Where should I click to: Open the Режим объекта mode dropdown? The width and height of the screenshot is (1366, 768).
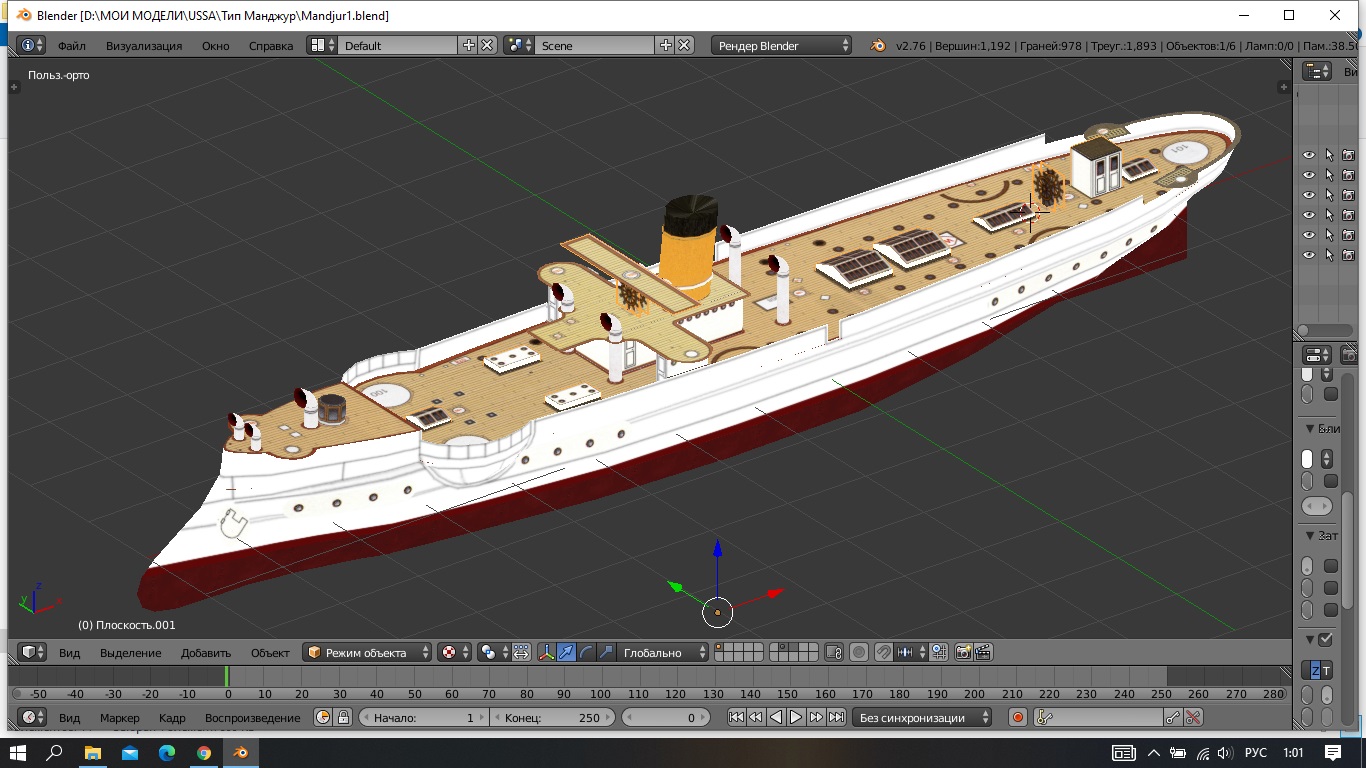coord(368,653)
